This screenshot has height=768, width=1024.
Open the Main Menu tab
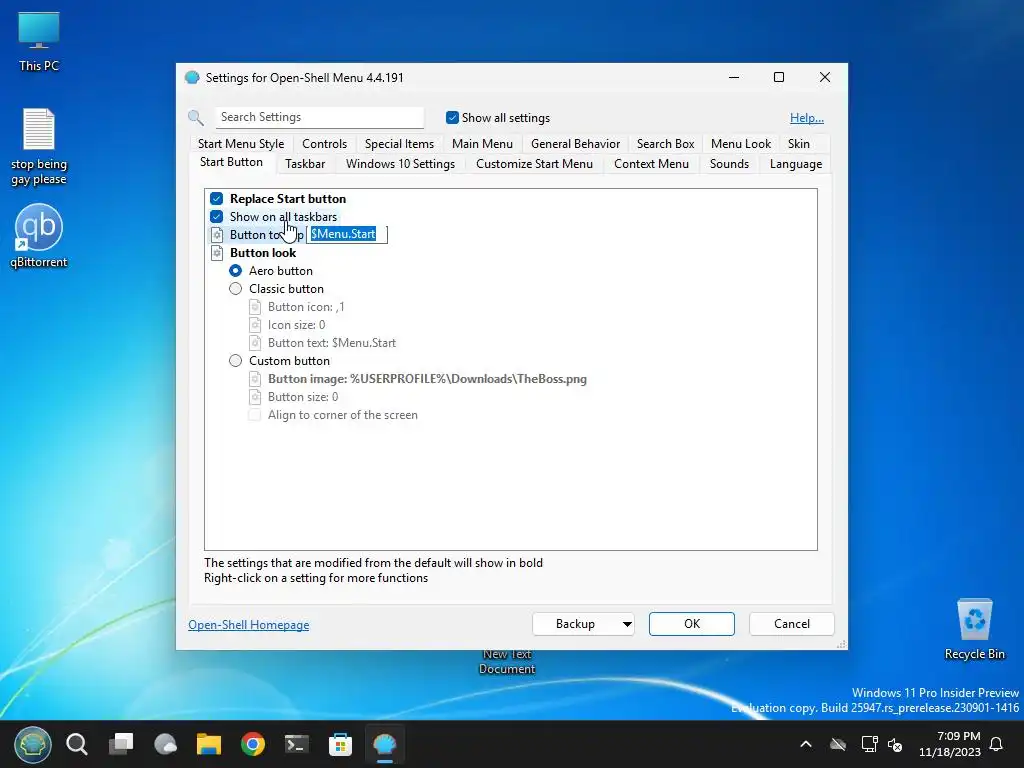482,144
